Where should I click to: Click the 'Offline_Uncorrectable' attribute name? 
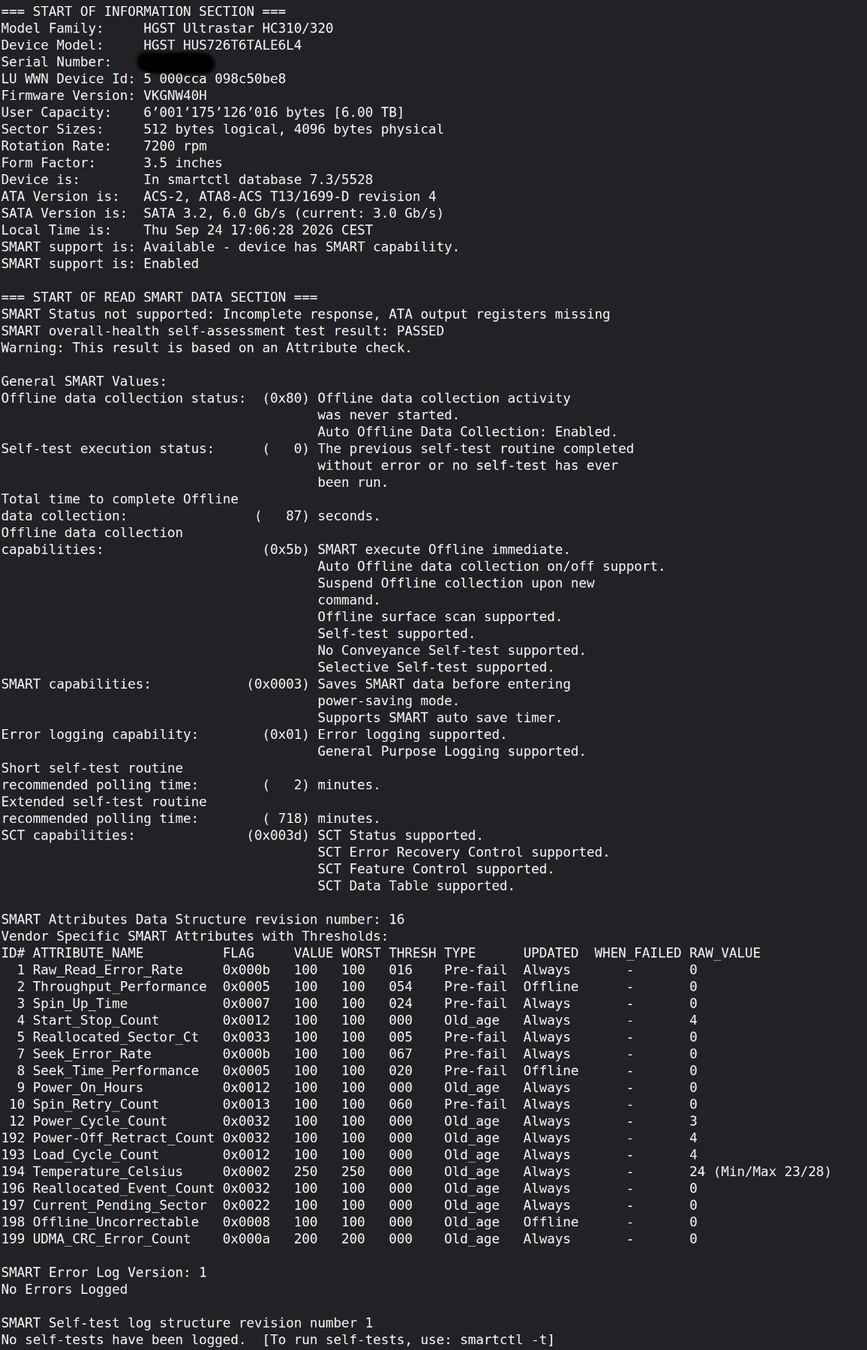tap(116, 1221)
